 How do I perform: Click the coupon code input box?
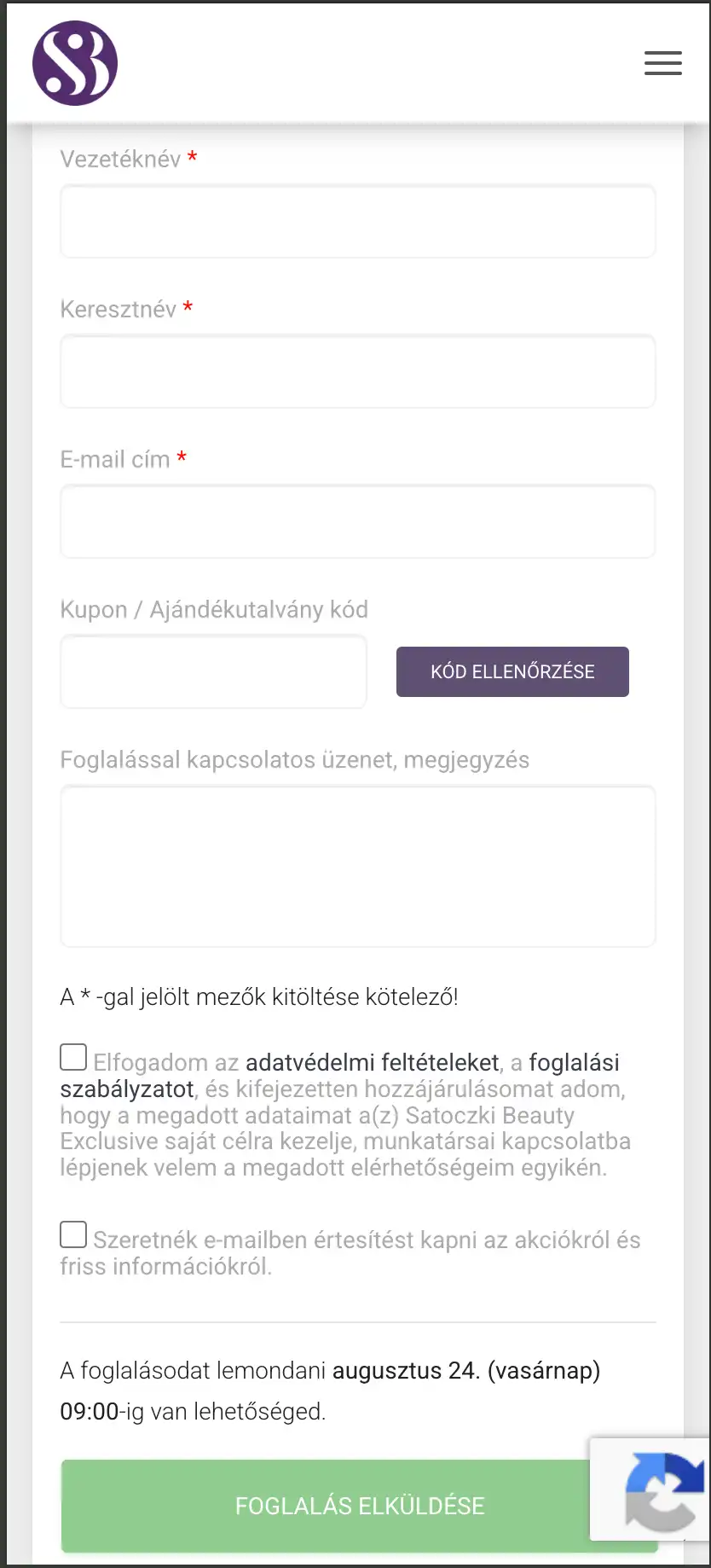pyautogui.click(x=212, y=671)
